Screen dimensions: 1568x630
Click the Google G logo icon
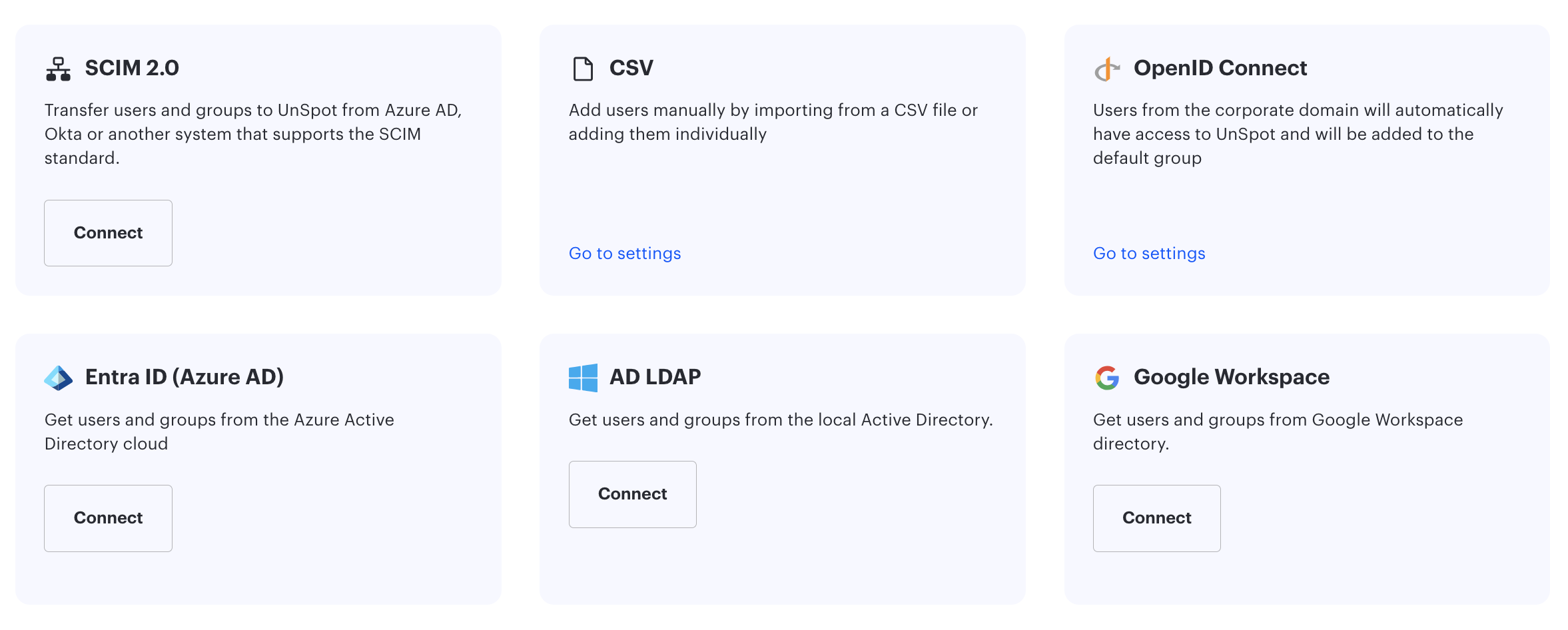click(x=1107, y=378)
